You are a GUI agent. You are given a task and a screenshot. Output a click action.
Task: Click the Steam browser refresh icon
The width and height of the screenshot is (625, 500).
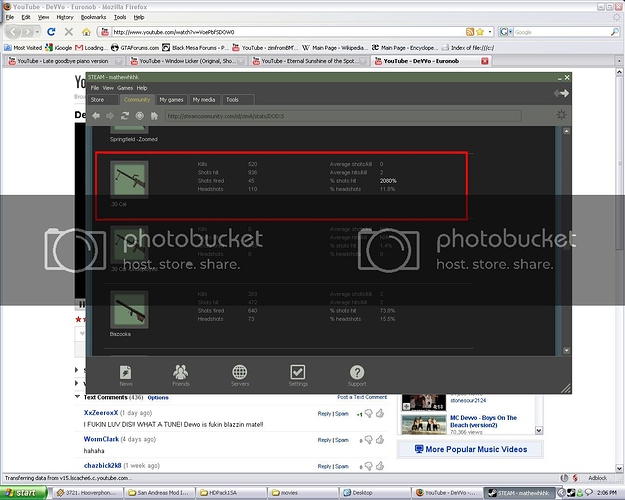tap(125, 116)
